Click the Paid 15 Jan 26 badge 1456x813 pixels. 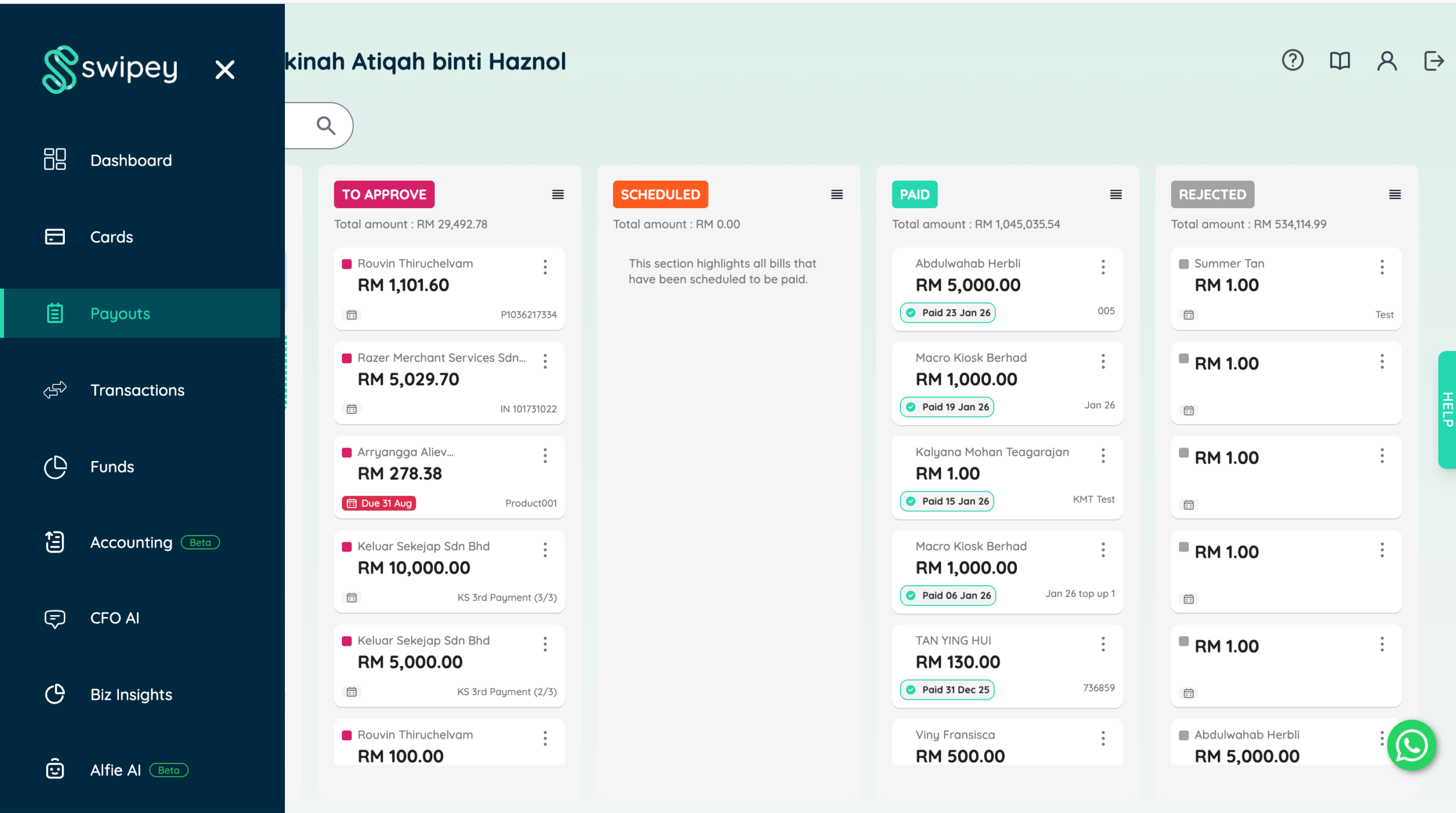(947, 501)
